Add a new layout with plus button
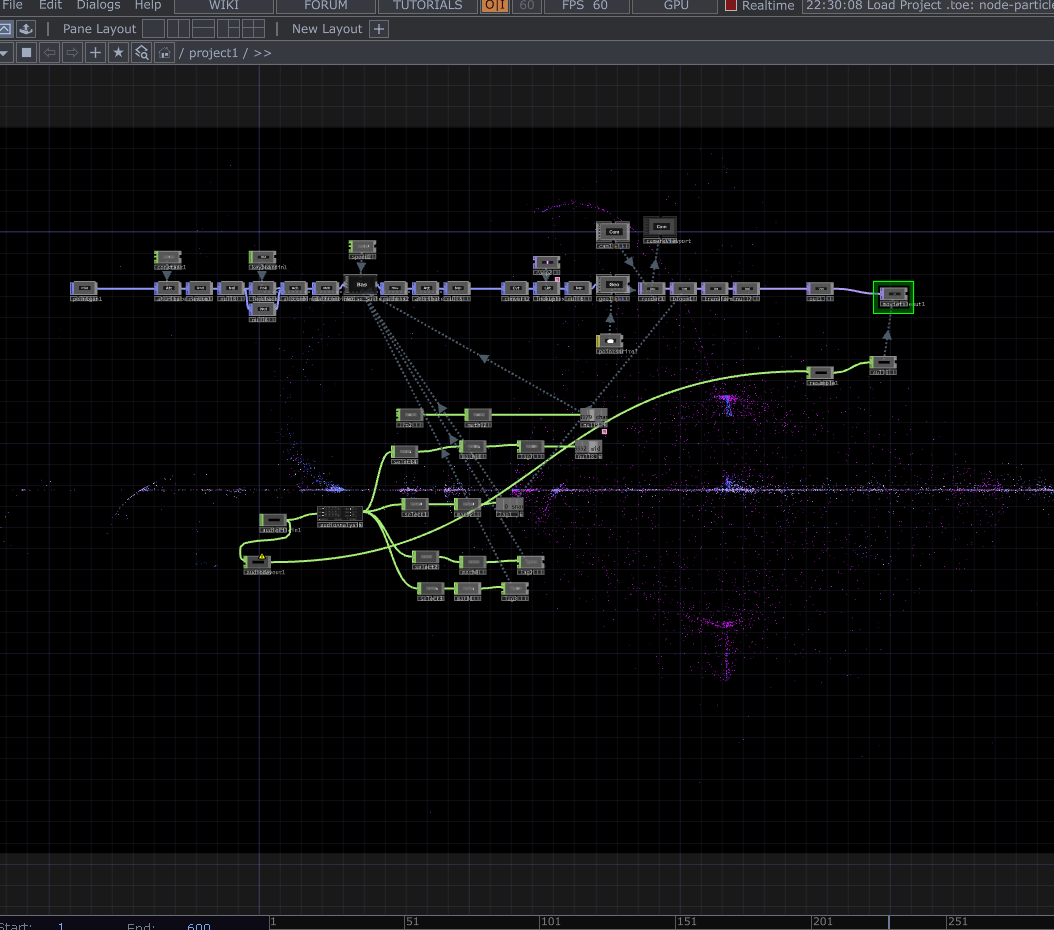 pyautogui.click(x=379, y=29)
